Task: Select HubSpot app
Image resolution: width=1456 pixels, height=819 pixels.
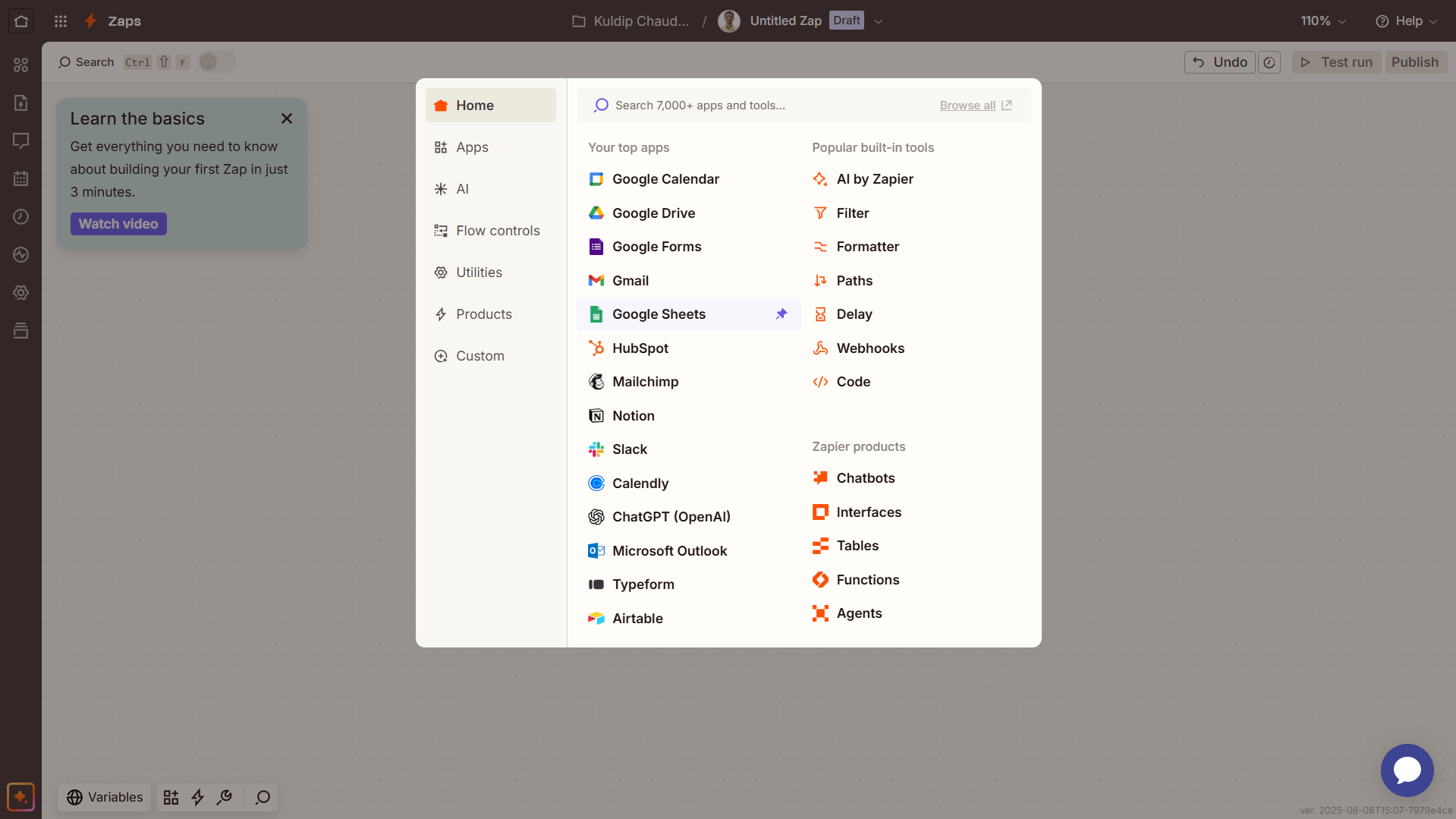Action: [x=688, y=348]
